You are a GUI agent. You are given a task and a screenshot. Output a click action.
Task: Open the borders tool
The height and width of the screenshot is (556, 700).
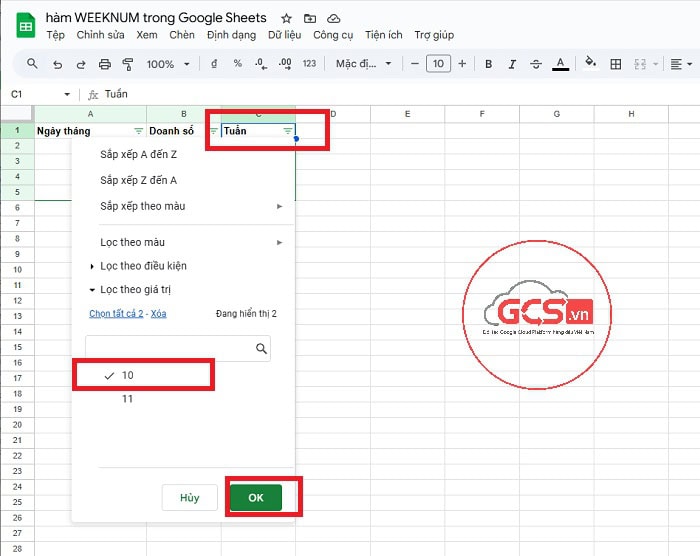tap(615, 64)
